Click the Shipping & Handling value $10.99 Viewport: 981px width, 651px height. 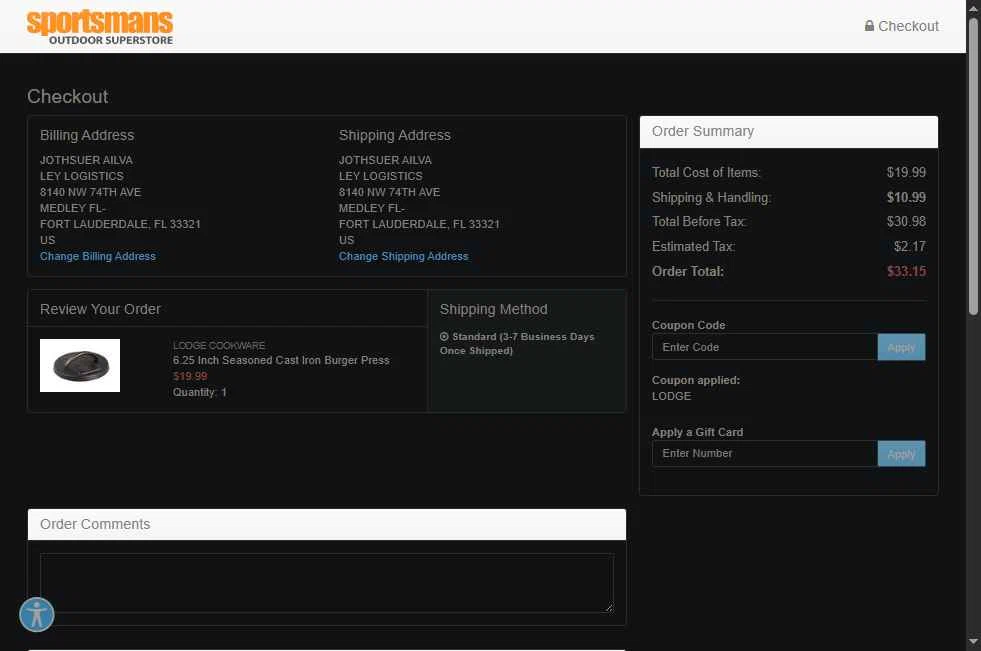click(907, 198)
